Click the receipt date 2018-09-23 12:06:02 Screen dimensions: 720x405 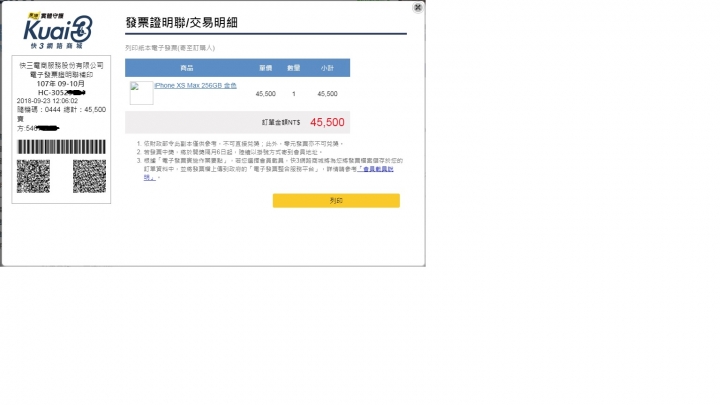click(x=47, y=101)
